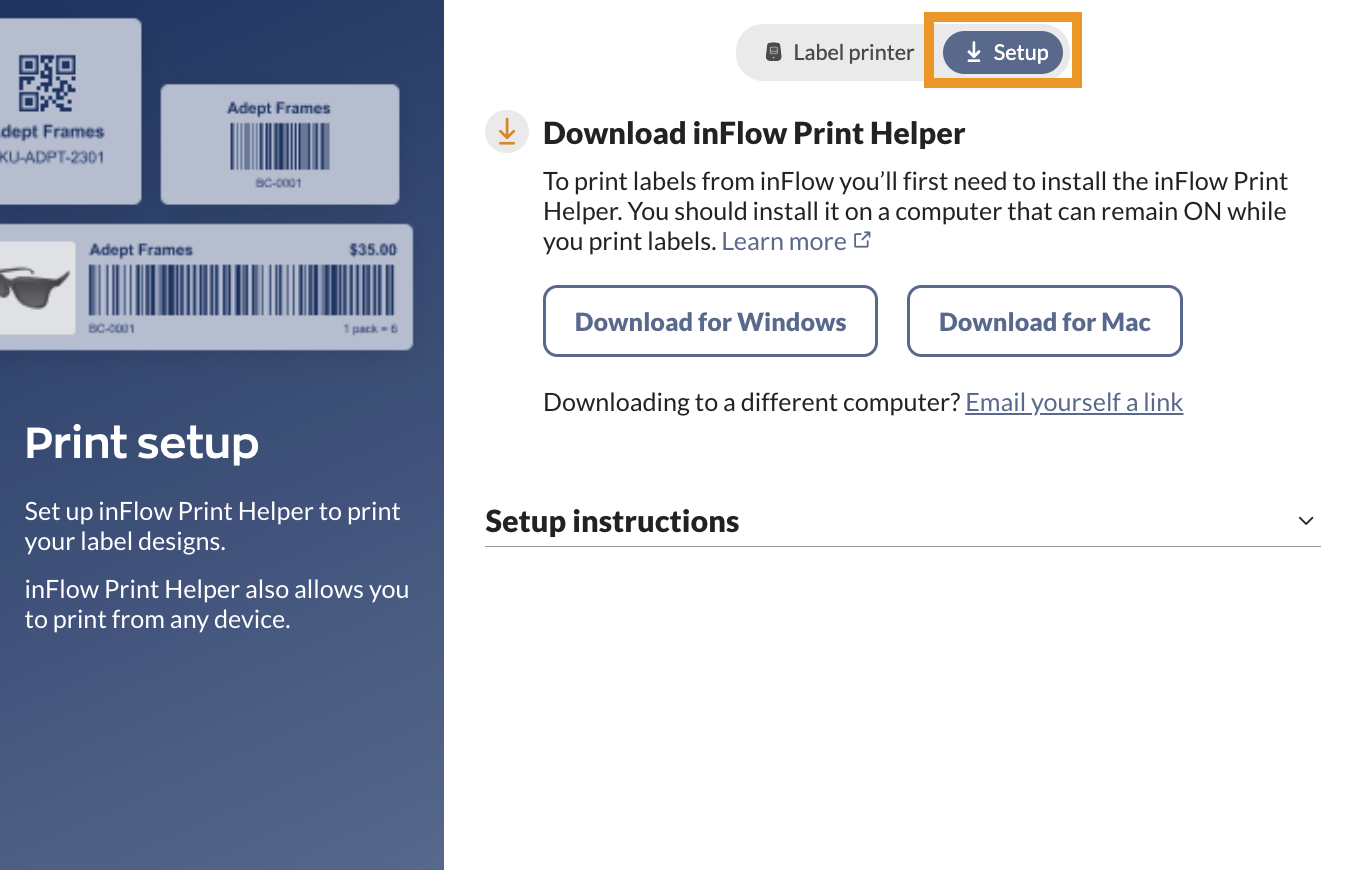Select the Setup tab

[1003, 53]
